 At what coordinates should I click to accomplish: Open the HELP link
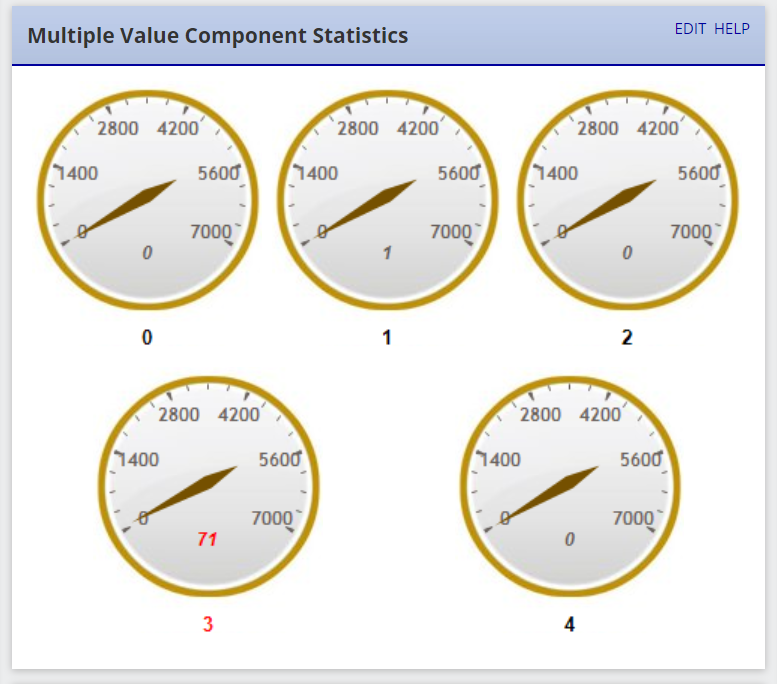(x=731, y=29)
